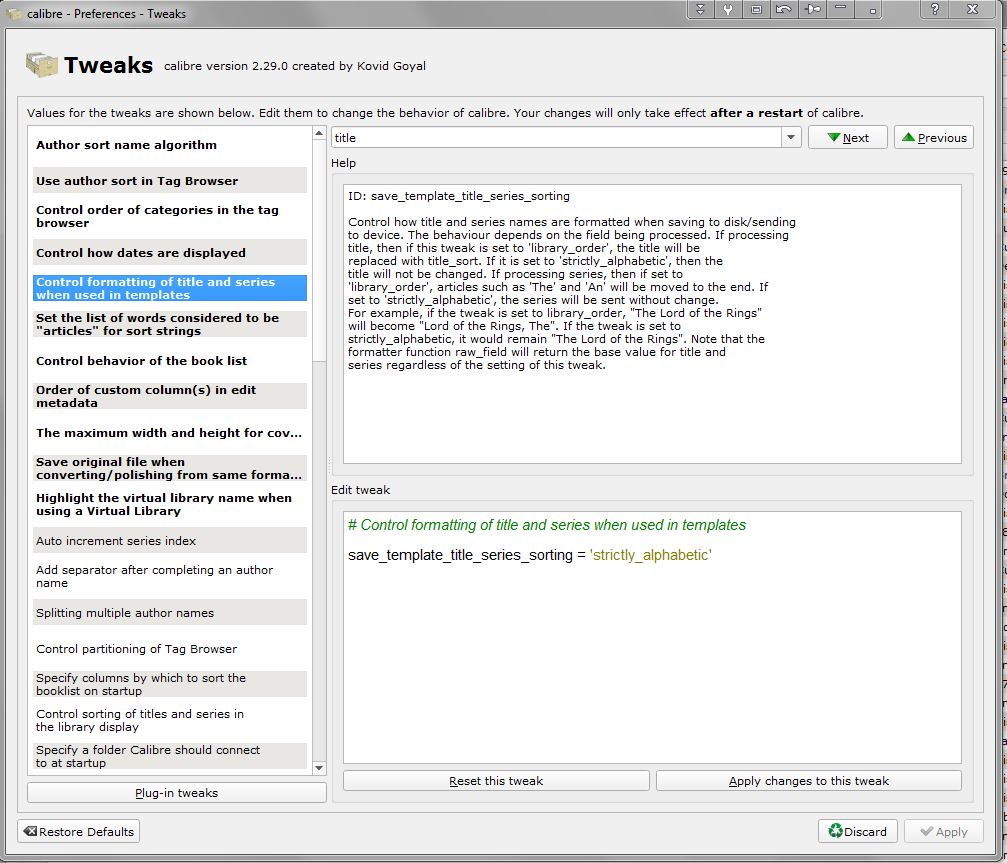The width and height of the screenshot is (1007, 863).
Task: Click Reset this tweak button
Action: pos(496,781)
